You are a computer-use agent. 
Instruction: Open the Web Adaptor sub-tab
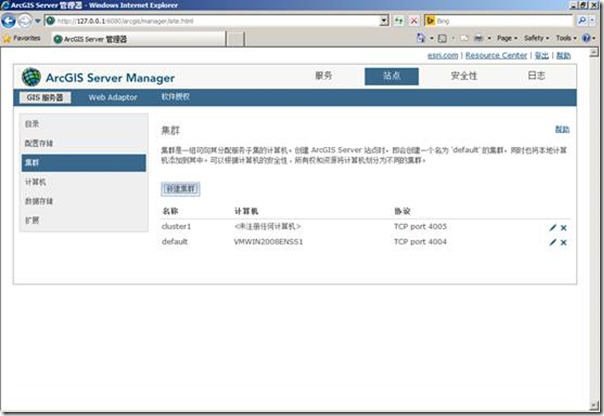112,97
